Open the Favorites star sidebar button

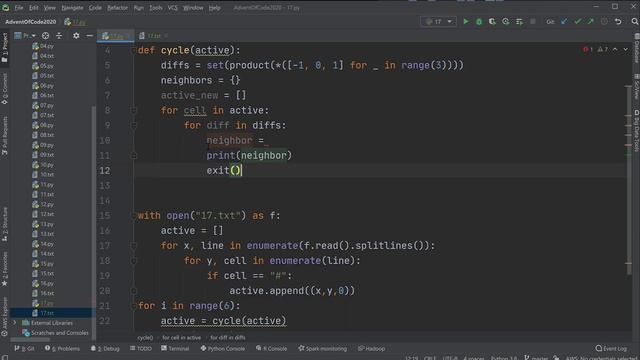point(4,269)
